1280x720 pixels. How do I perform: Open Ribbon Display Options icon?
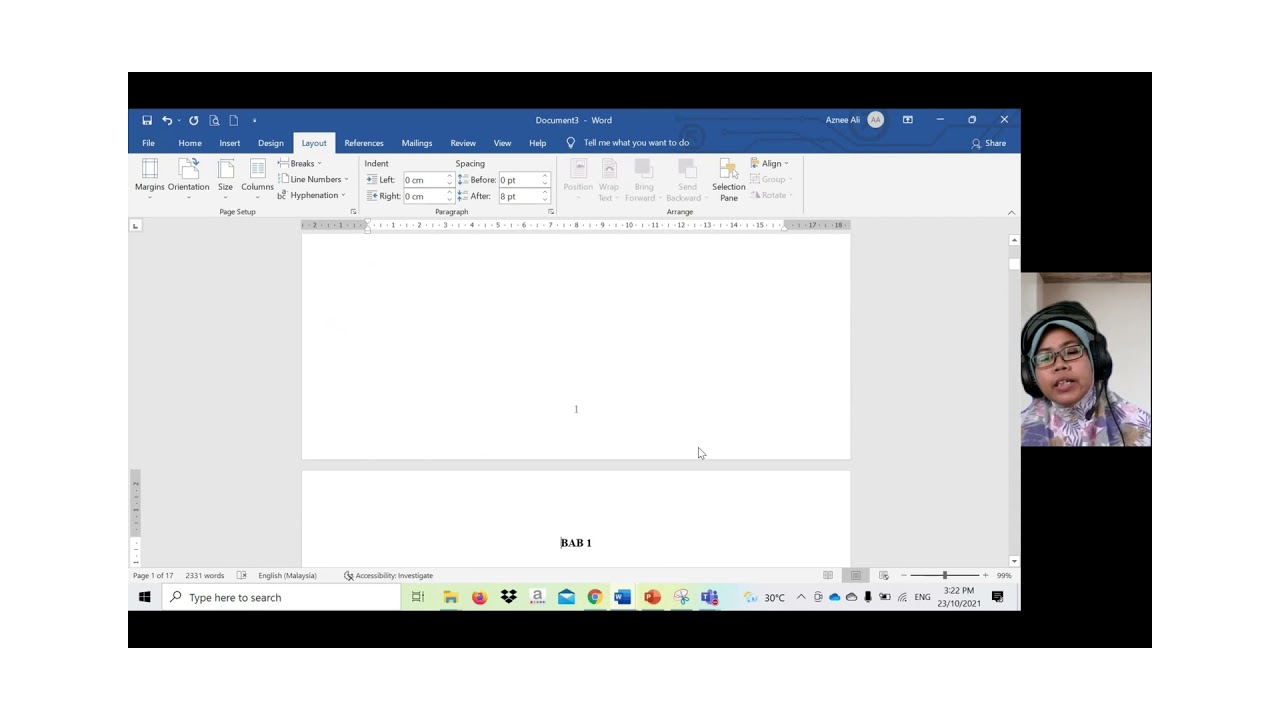point(908,120)
